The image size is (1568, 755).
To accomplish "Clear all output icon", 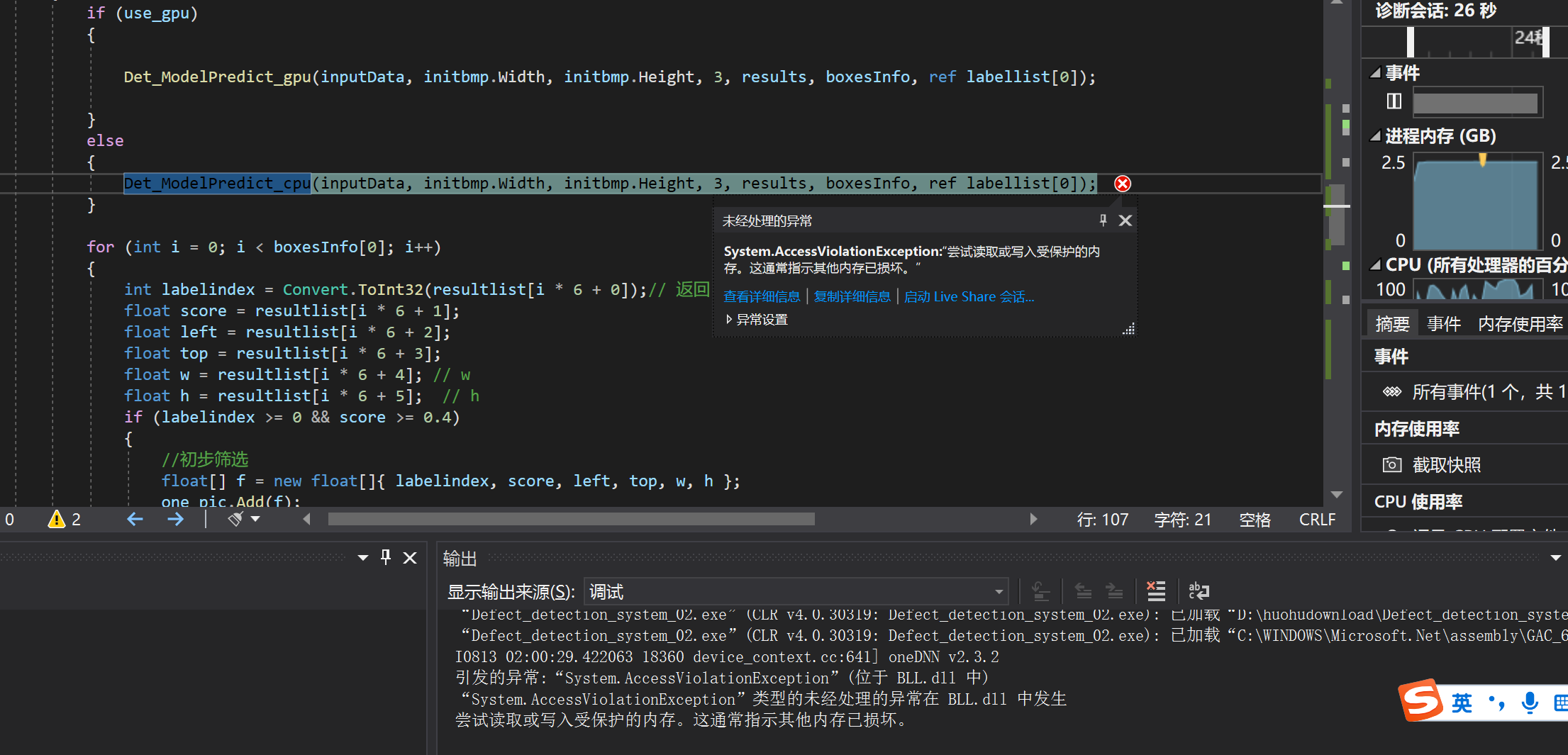I will coord(1156,591).
